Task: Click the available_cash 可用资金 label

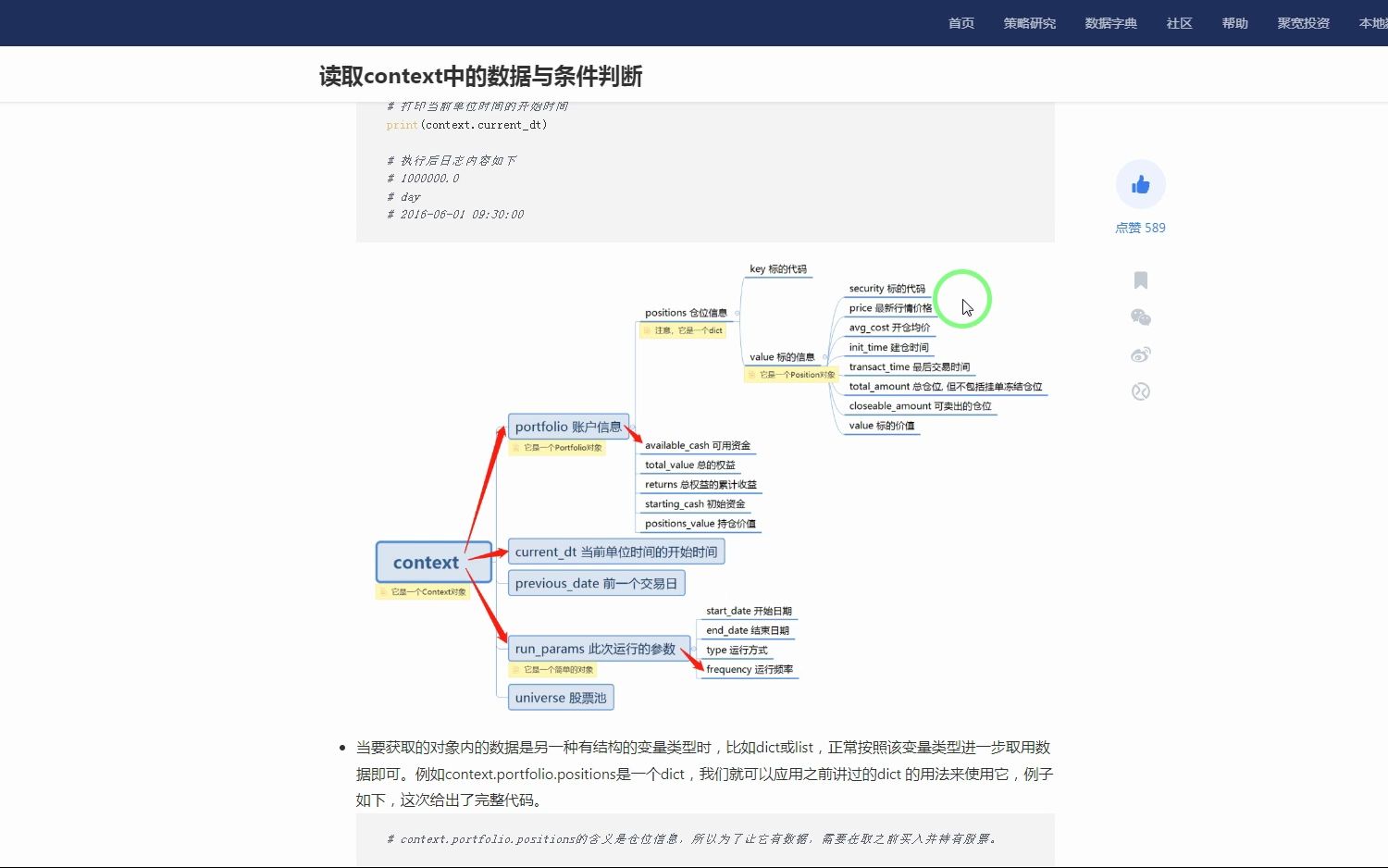Action: click(x=698, y=445)
